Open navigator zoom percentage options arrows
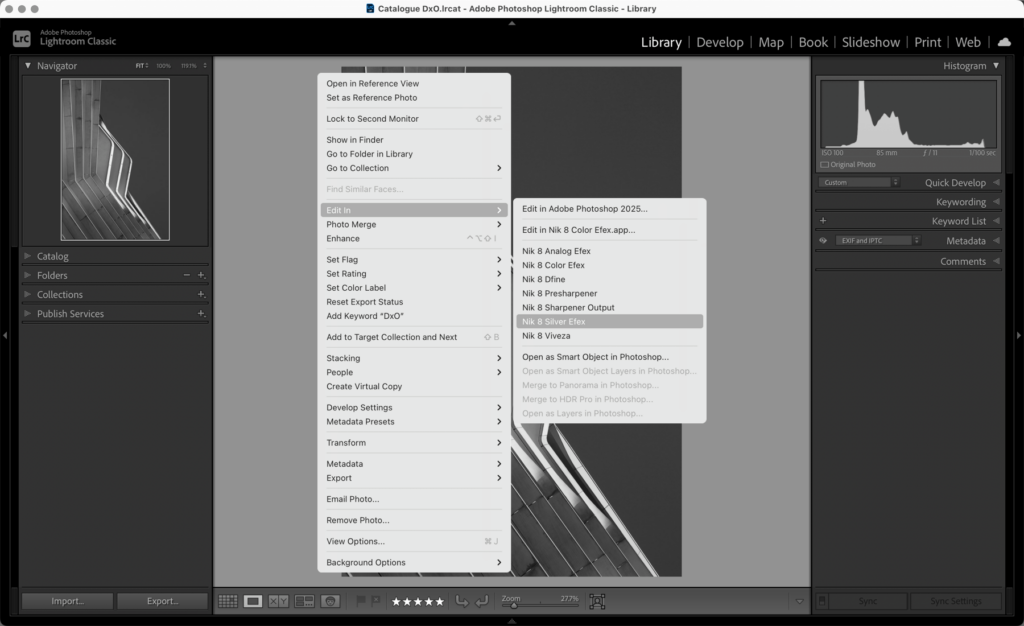Image resolution: width=1024 pixels, height=626 pixels. click(205, 66)
